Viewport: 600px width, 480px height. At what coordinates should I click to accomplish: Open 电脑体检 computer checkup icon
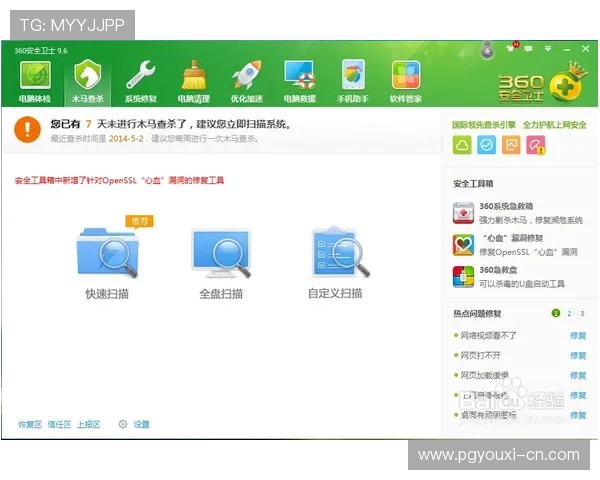[x=35, y=82]
